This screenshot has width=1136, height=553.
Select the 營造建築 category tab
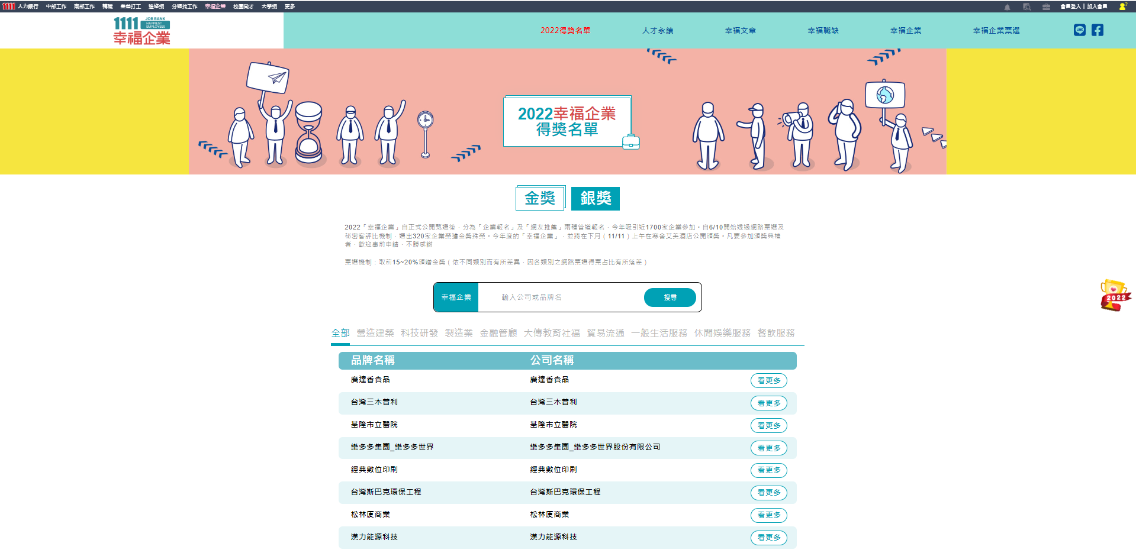coord(375,333)
